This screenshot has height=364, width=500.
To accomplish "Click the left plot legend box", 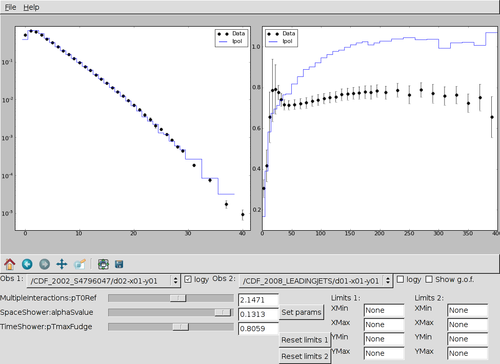I will (x=232, y=38).
